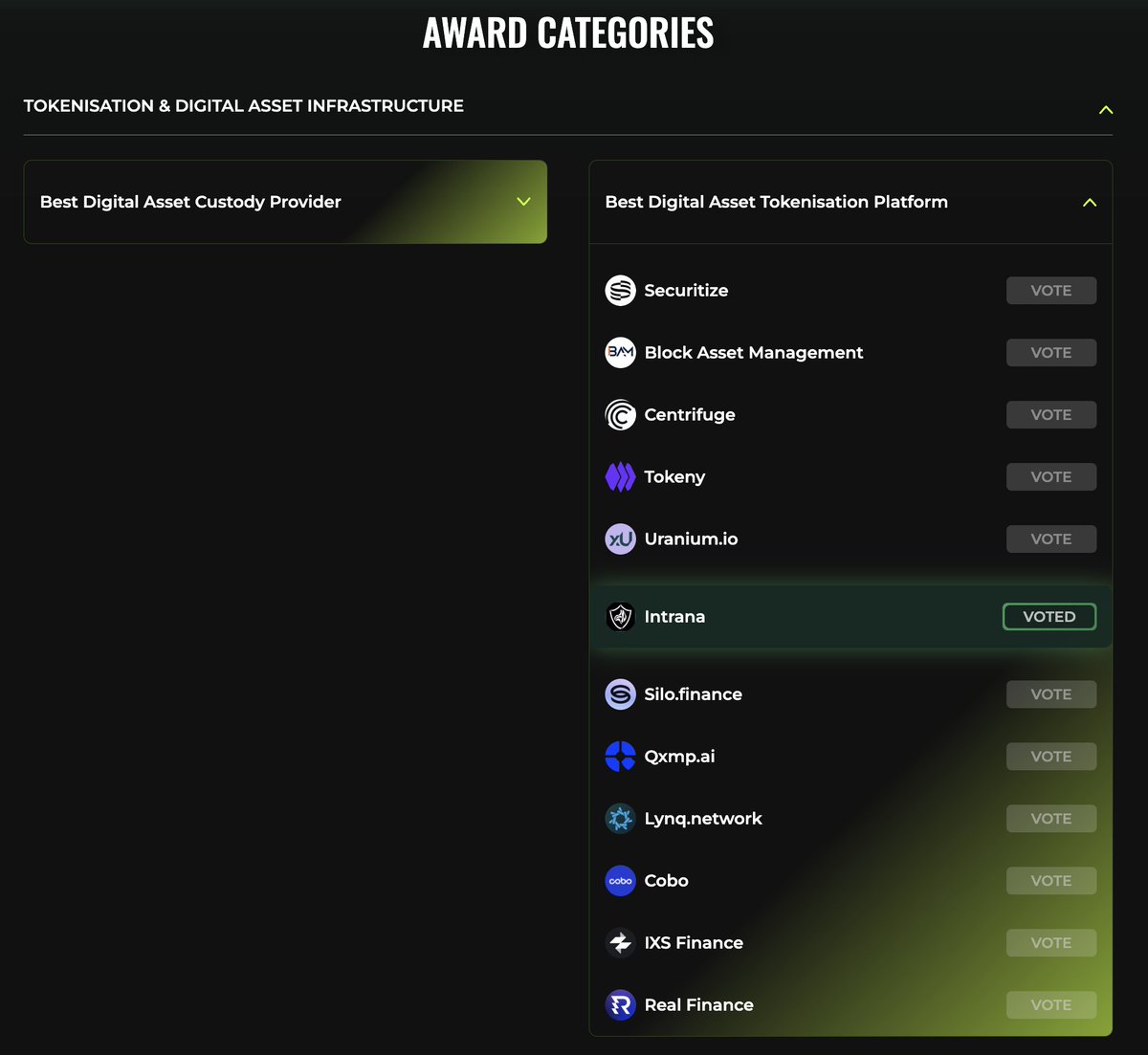
Task: Click the Block Asset Management name text
Action: (754, 353)
